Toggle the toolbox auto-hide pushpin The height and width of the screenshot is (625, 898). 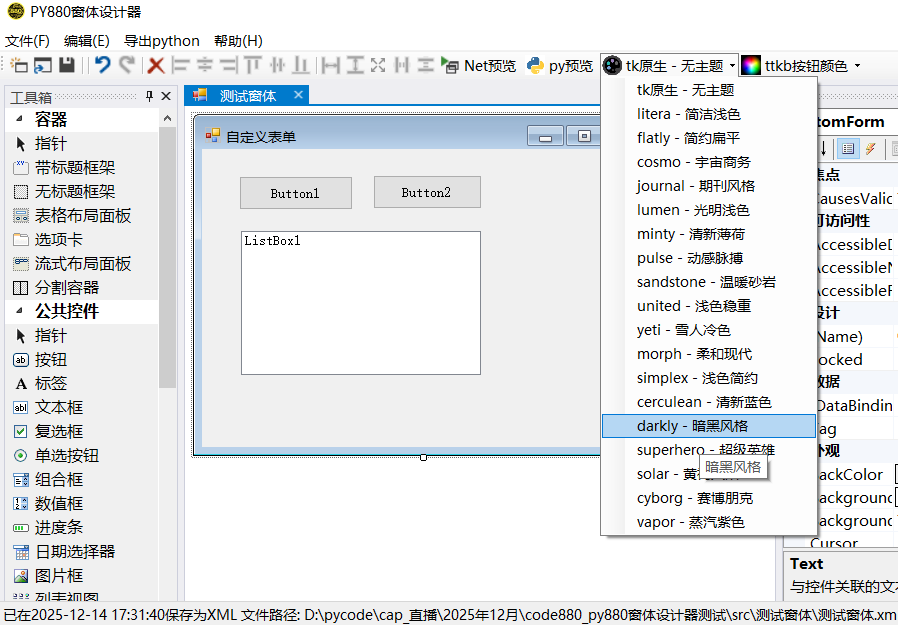[149, 96]
